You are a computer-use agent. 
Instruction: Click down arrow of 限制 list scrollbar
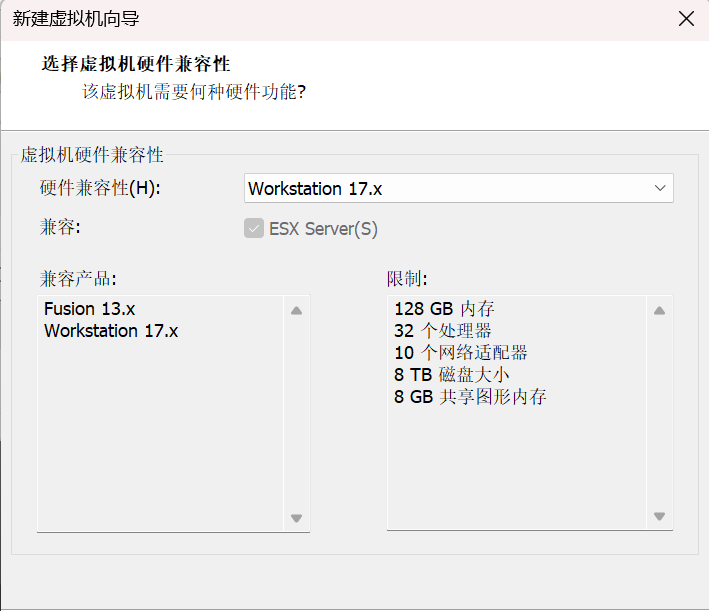(659, 516)
